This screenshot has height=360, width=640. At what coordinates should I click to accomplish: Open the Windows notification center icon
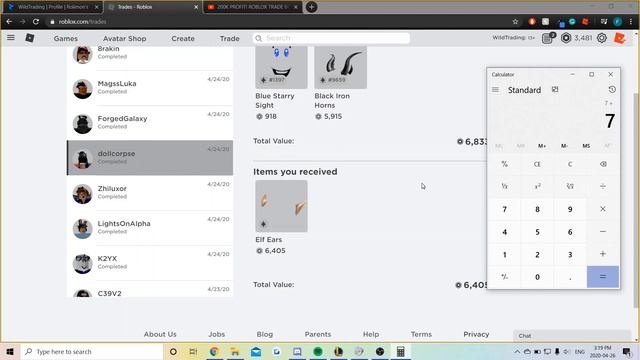pos(627,351)
